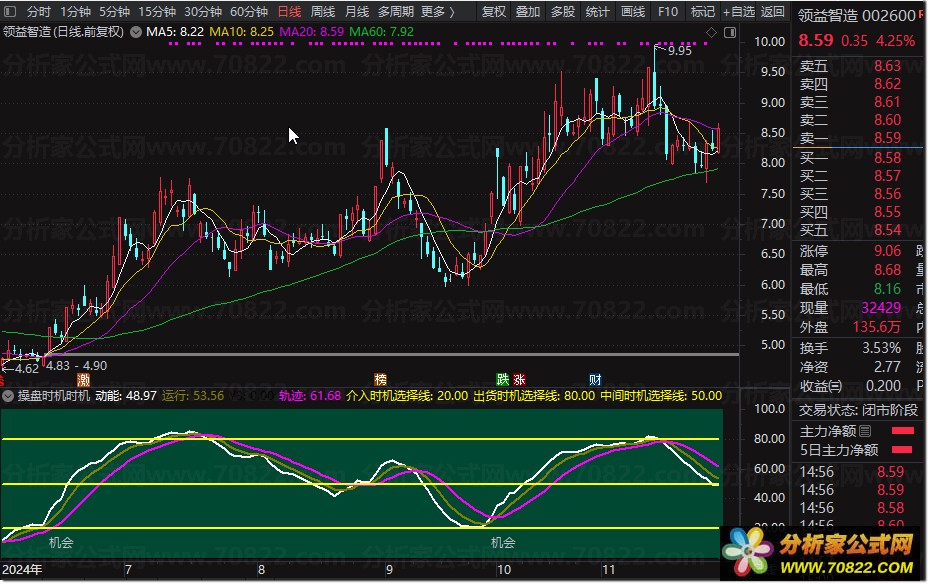
Task: Click the 5日主力净额 red bar
Action: pos(902,449)
